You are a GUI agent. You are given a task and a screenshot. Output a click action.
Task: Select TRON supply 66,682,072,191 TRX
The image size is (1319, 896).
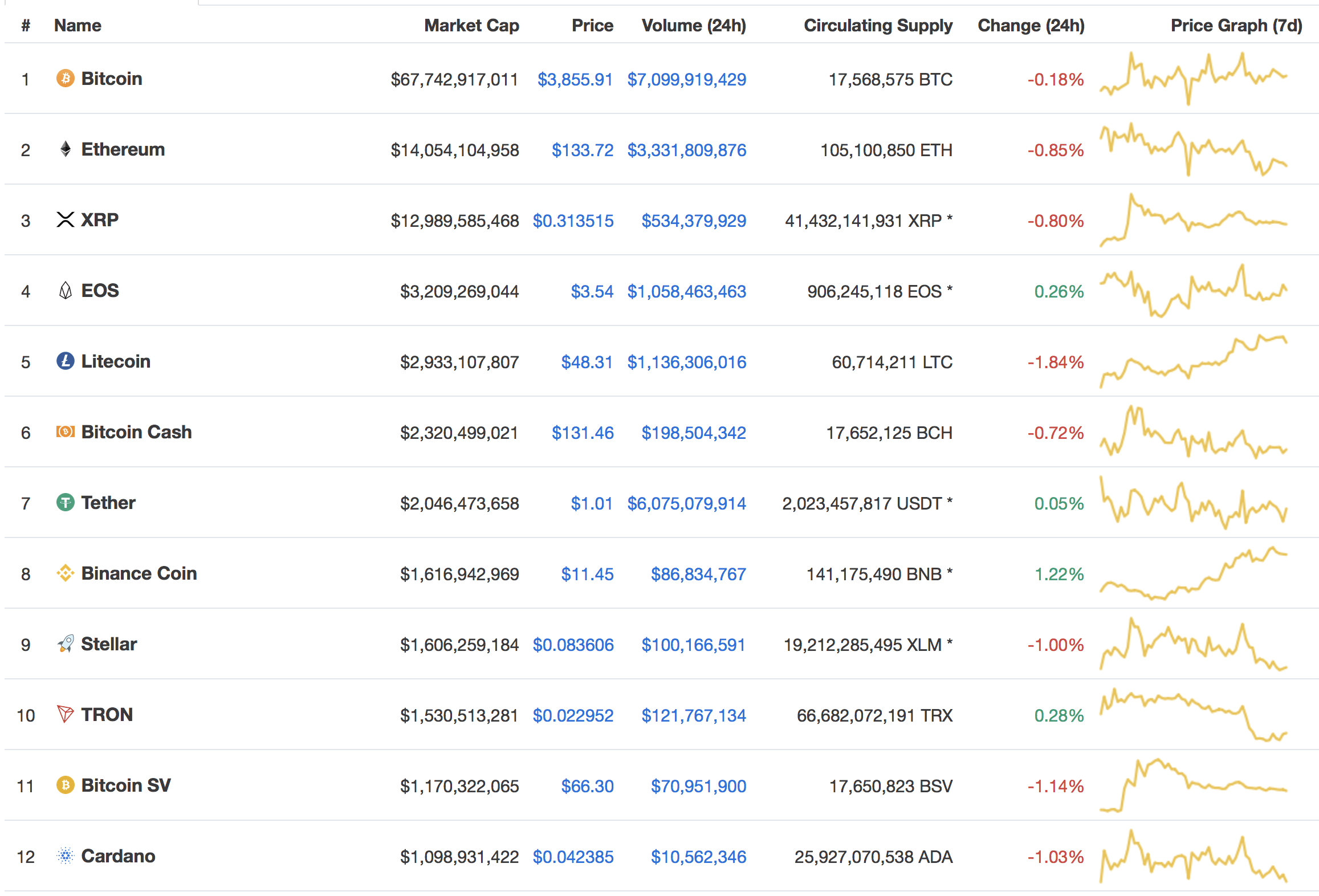(x=874, y=715)
